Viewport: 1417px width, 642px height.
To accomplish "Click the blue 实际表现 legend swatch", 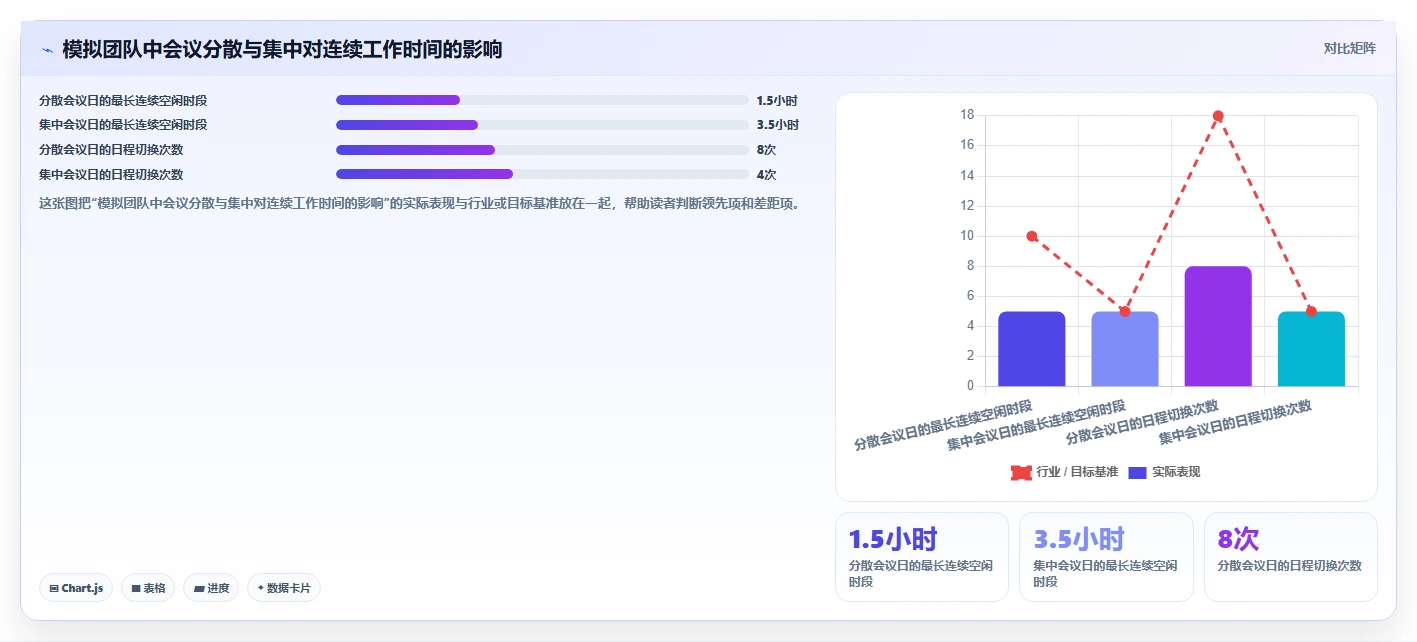I will pos(1138,472).
